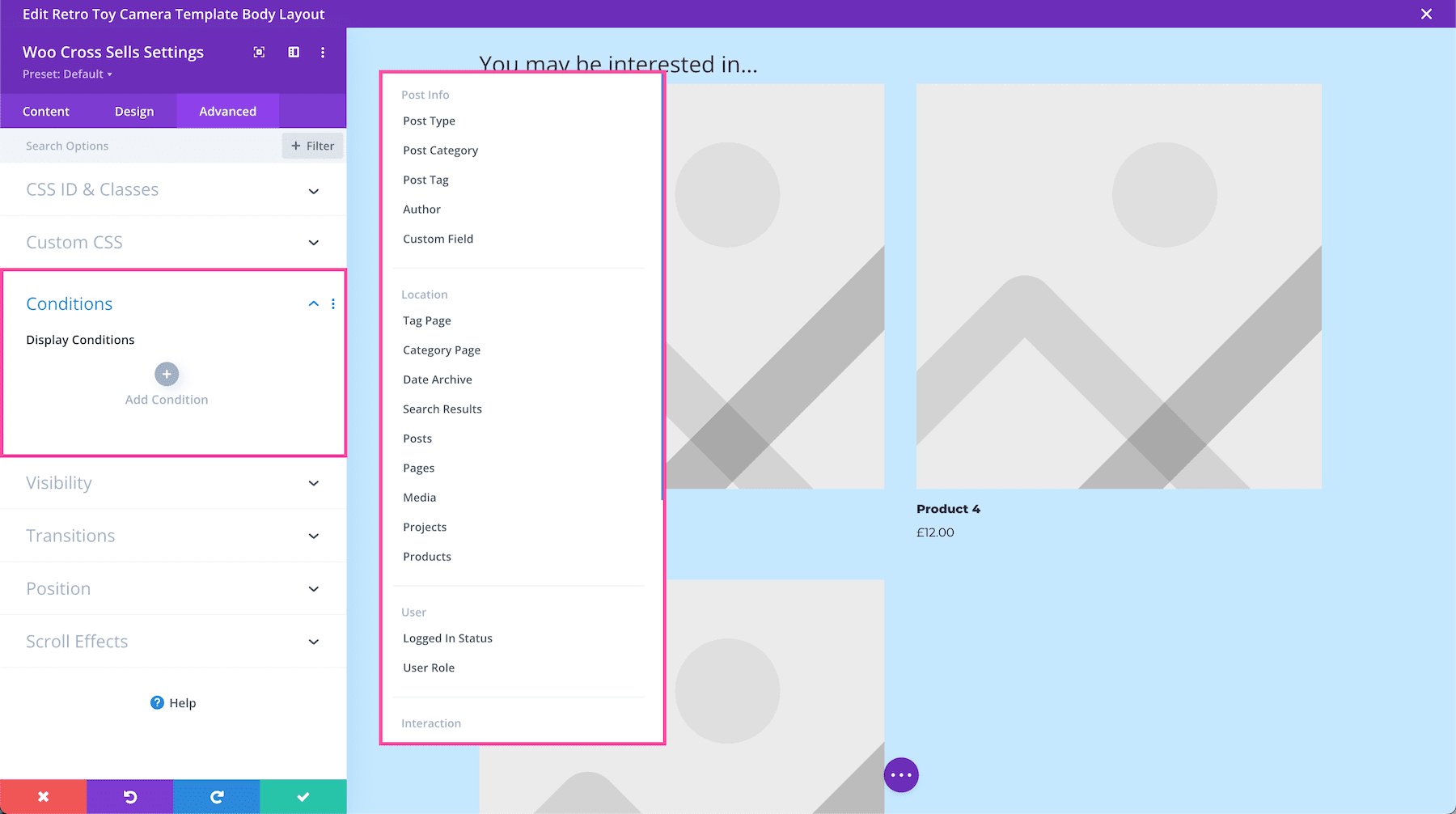Click the Add Condition plus icon

166,374
